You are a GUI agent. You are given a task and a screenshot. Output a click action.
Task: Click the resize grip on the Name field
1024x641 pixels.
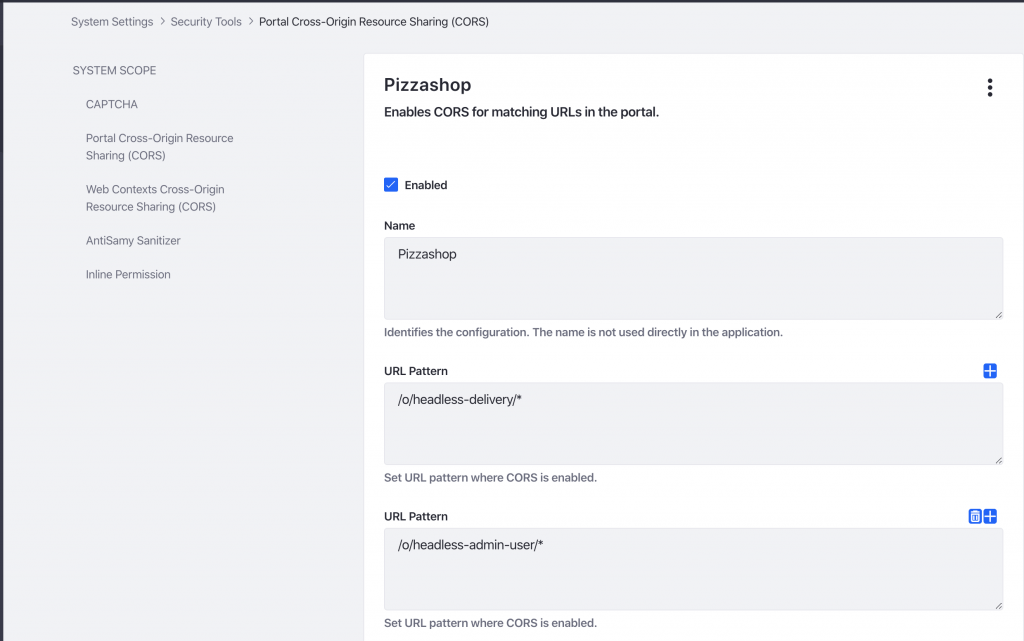coord(997,313)
